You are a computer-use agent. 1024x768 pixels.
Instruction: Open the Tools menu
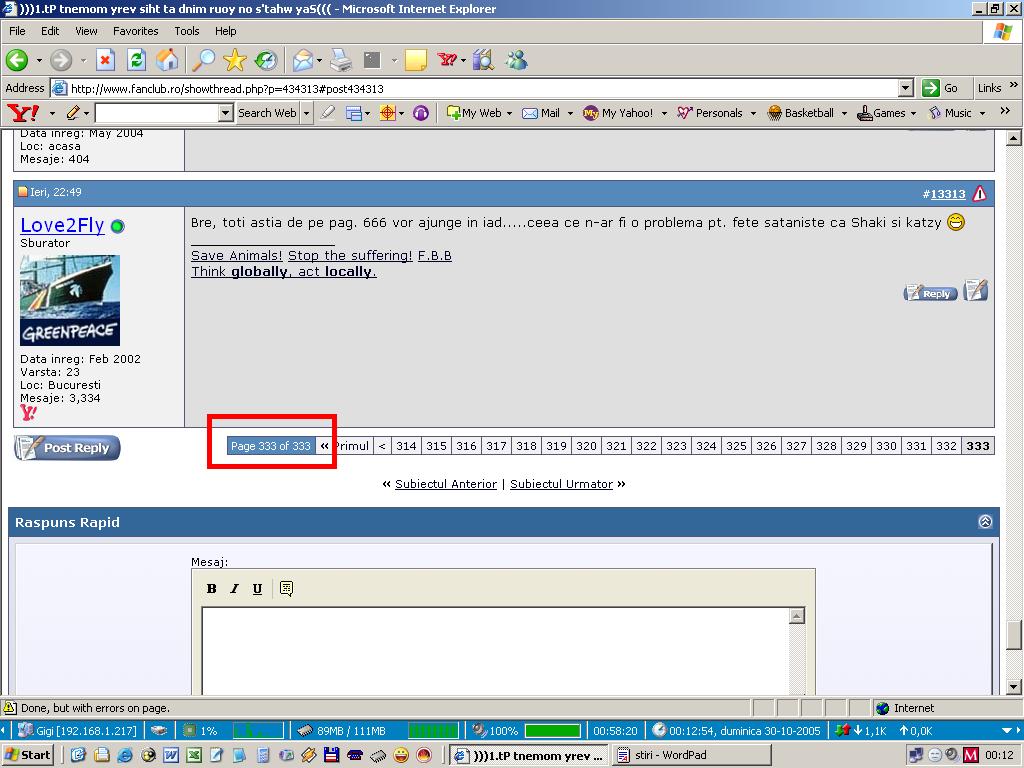coord(187,31)
